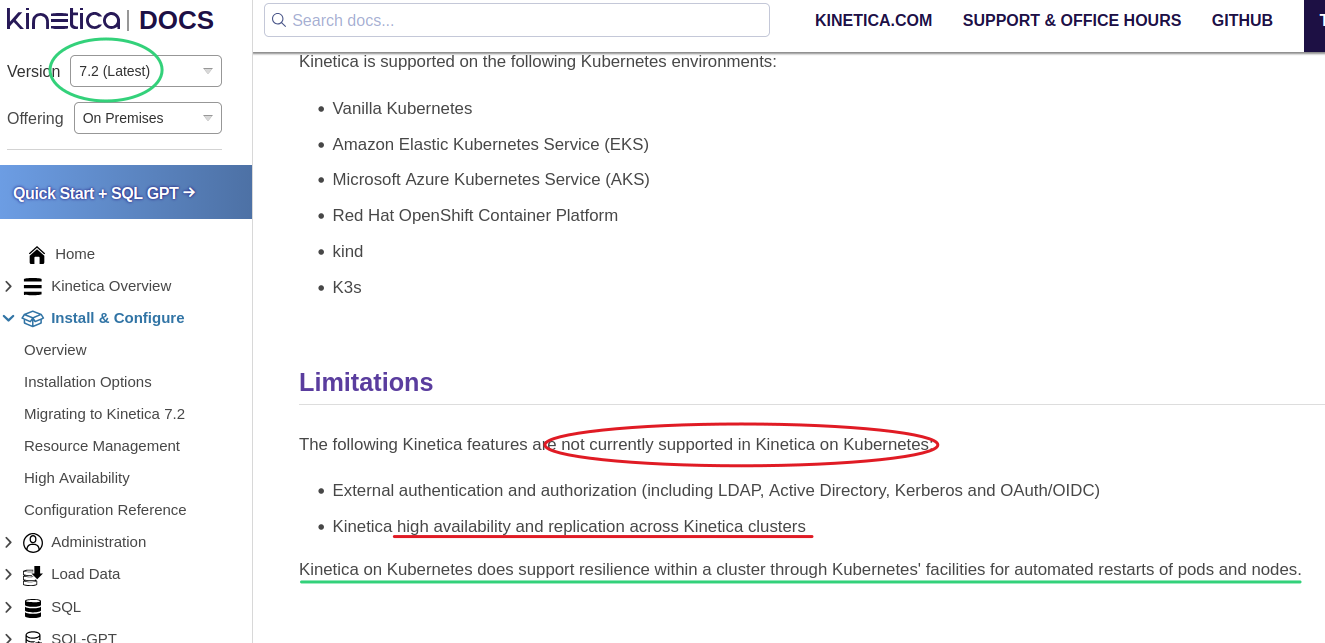This screenshot has height=643, width=1325.
Task: Click the Search docs input field
Action: point(517,20)
